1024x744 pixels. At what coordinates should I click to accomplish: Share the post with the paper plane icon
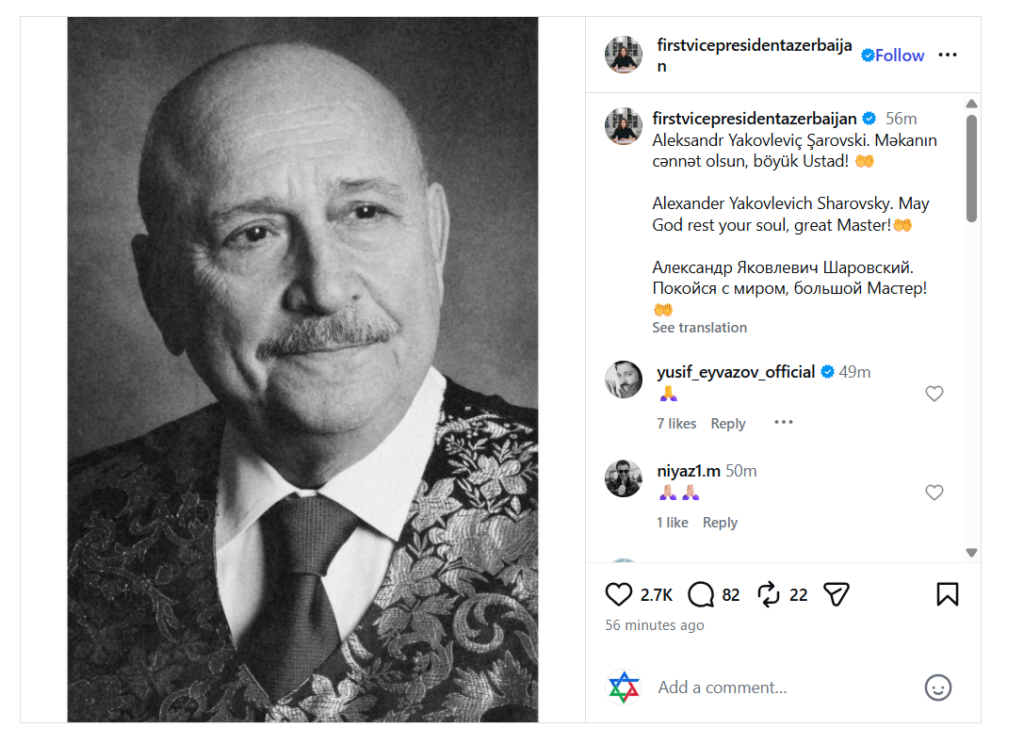[x=837, y=594]
